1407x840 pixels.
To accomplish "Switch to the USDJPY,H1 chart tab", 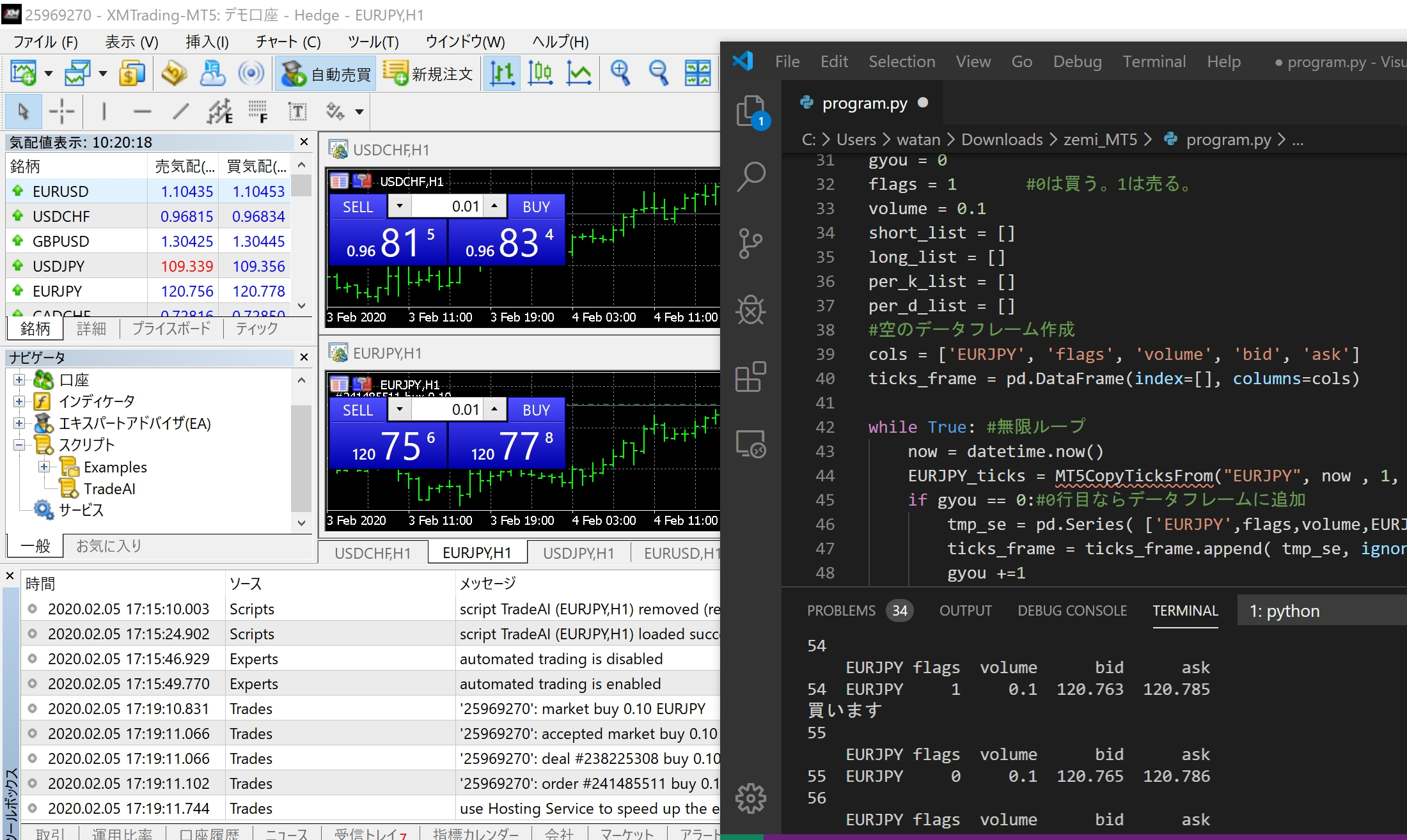I will (578, 553).
